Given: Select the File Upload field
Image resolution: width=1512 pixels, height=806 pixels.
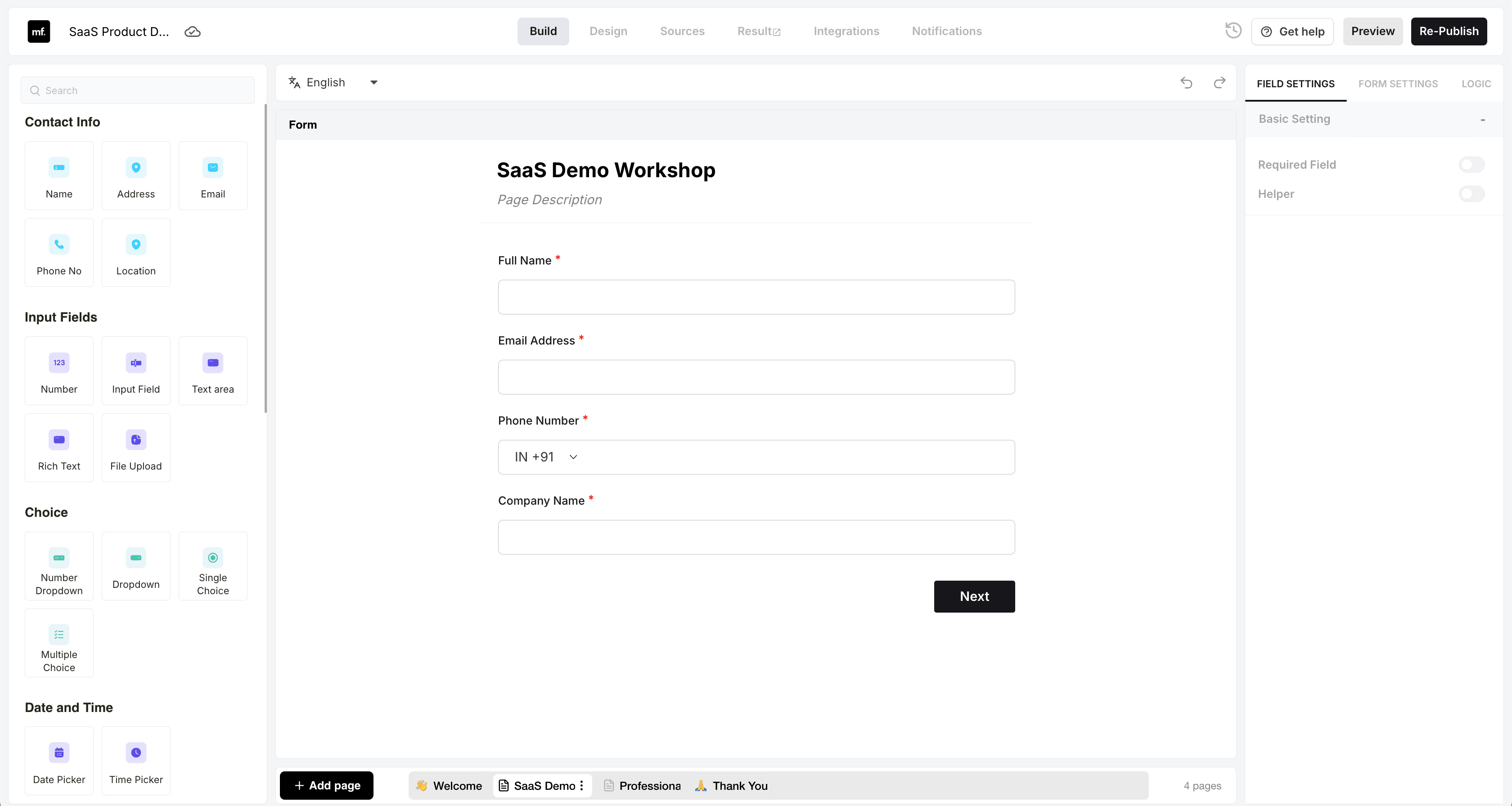Looking at the screenshot, I should tap(135, 448).
